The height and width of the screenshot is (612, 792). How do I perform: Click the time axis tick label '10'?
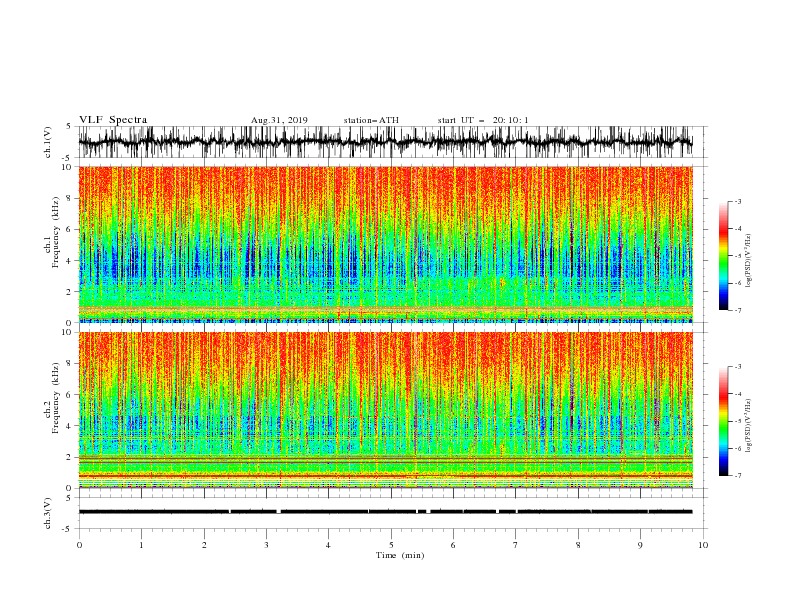(x=703, y=545)
